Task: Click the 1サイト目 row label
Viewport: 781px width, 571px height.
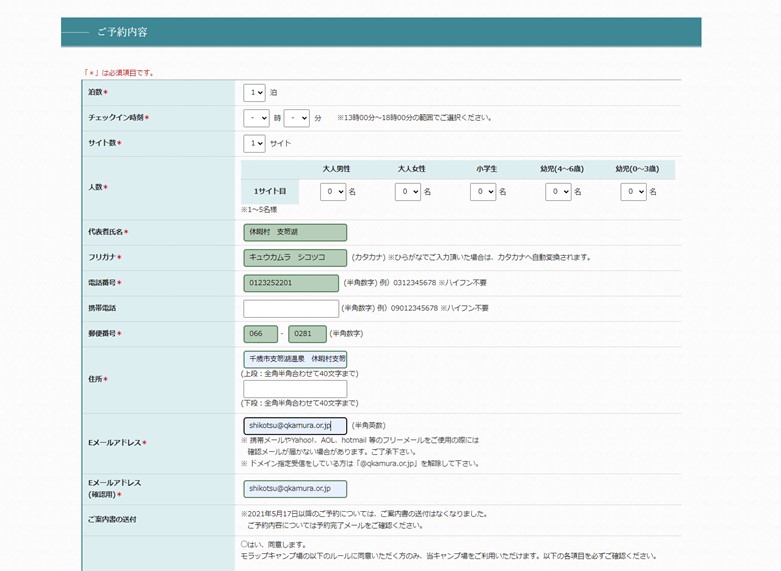Action: click(x=270, y=191)
